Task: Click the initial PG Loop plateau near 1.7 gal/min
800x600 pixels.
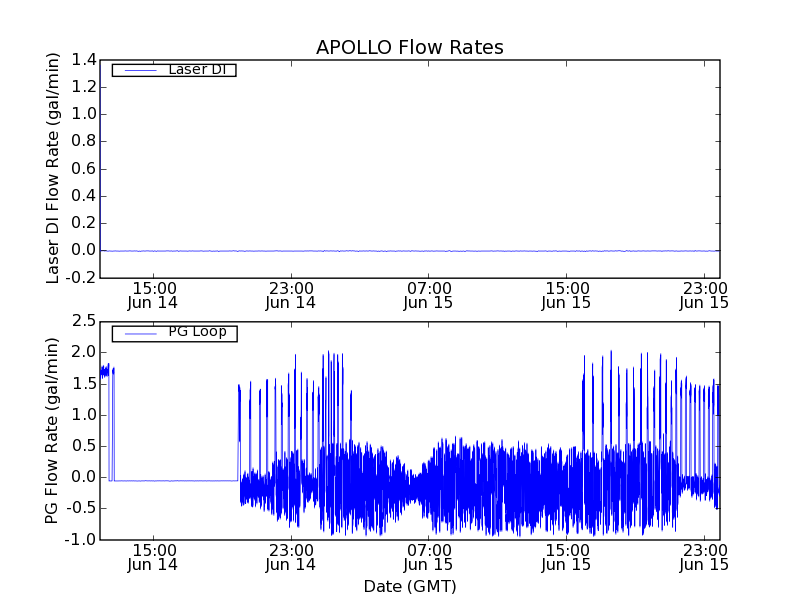Action: pyautogui.click(x=104, y=371)
